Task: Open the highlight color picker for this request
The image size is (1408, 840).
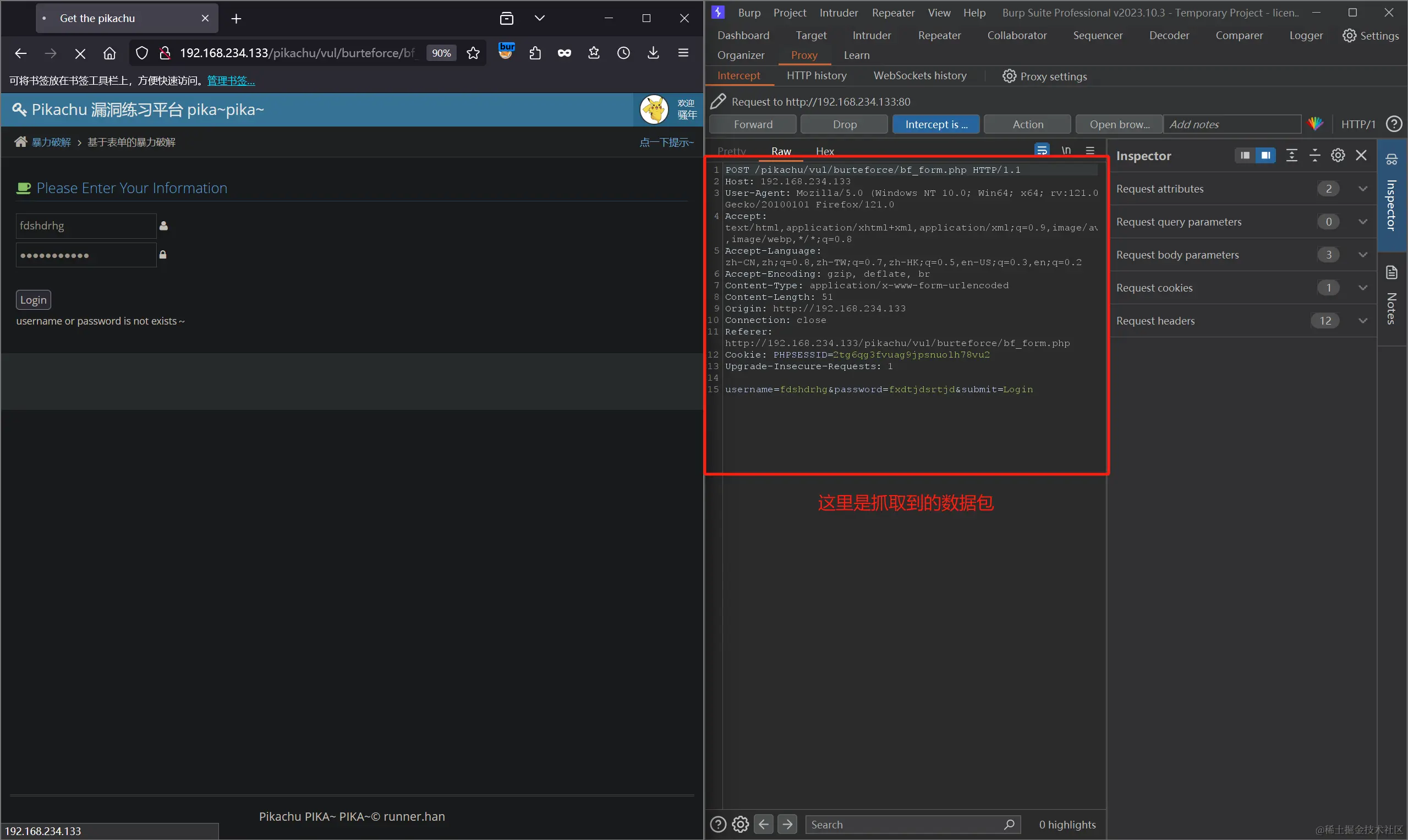Action: (1315, 124)
